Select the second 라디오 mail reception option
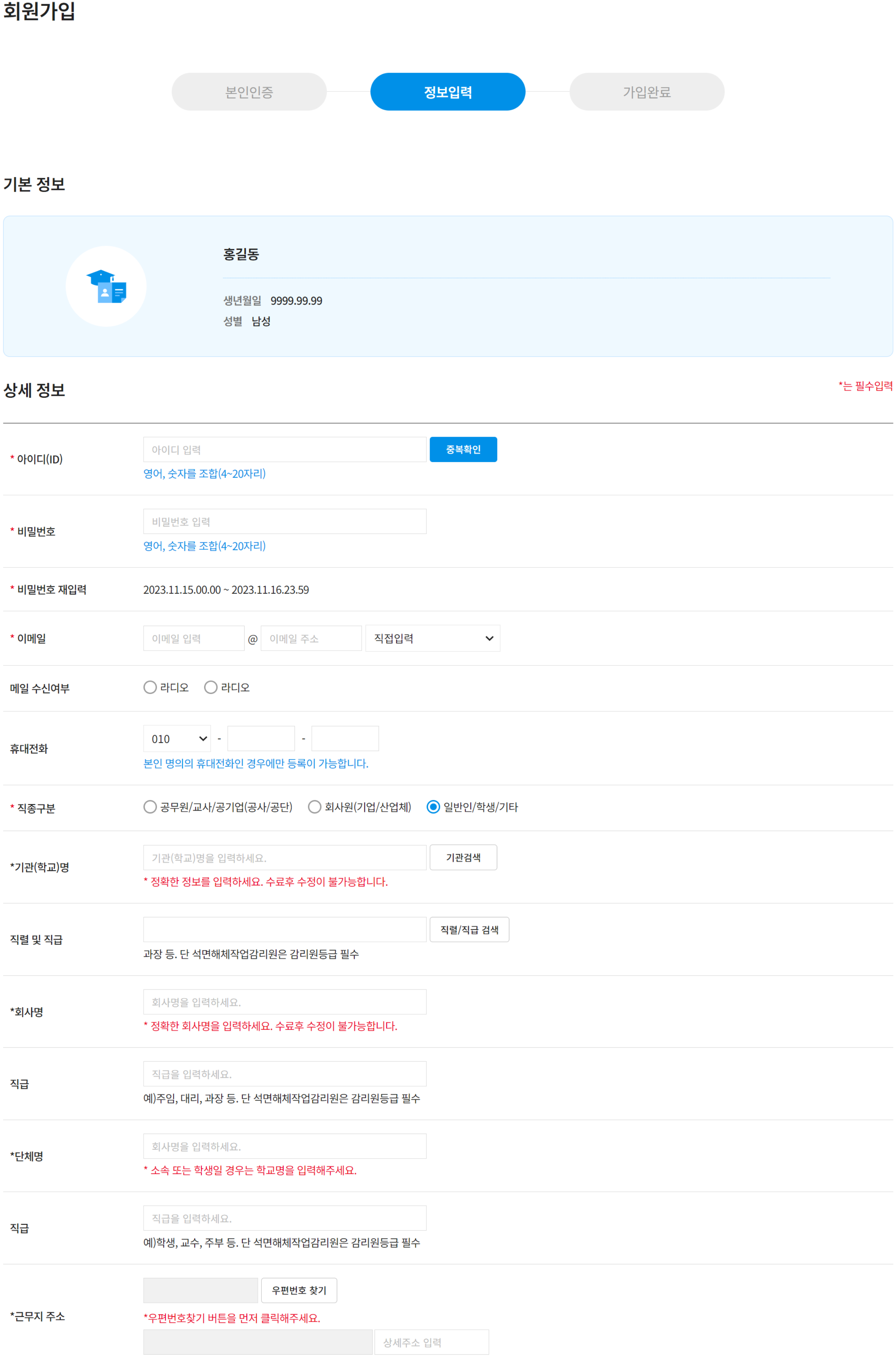This screenshot has width=896, height=1358. pos(211,687)
